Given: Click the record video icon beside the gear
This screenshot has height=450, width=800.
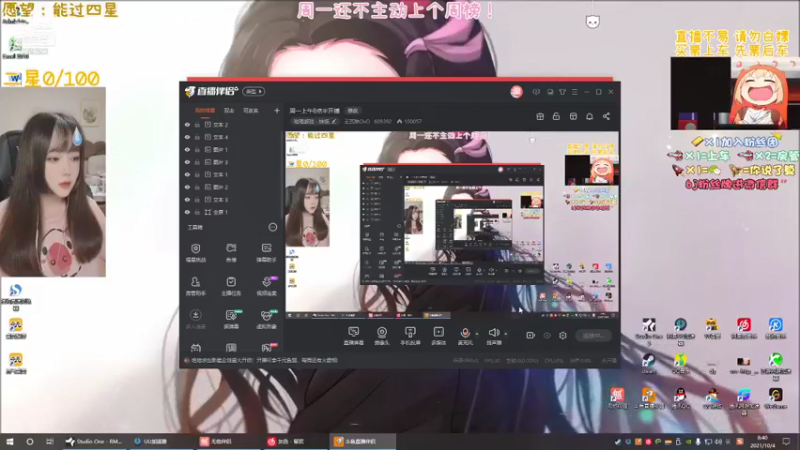Looking at the screenshot, I should pos(531,336).
